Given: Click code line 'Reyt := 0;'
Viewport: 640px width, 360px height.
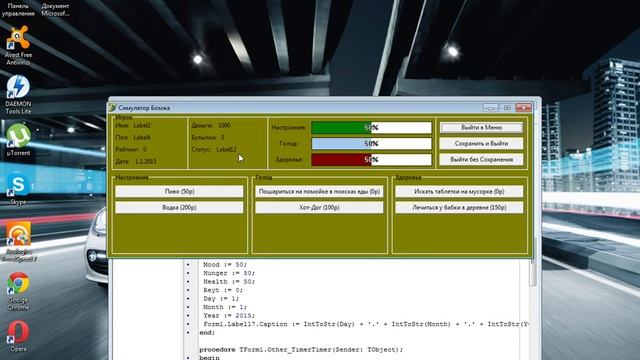Looking at the screenshot, I should coord(223,290).
